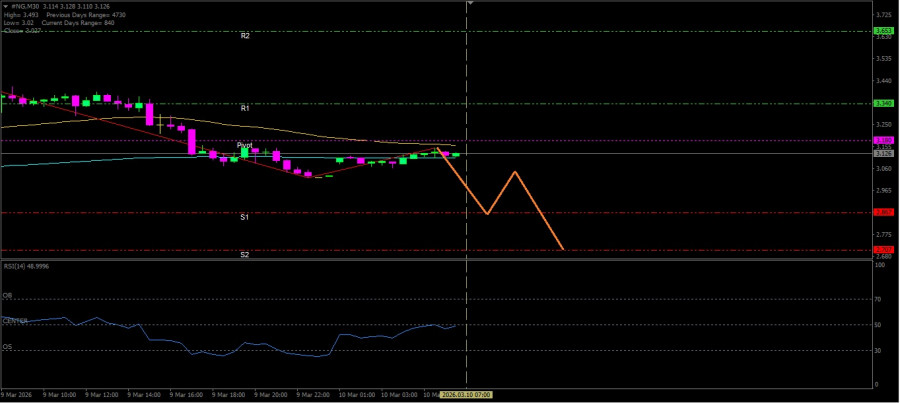Click the red S1 price tag
Screen dimensions: 900x403
coord(883,212)
